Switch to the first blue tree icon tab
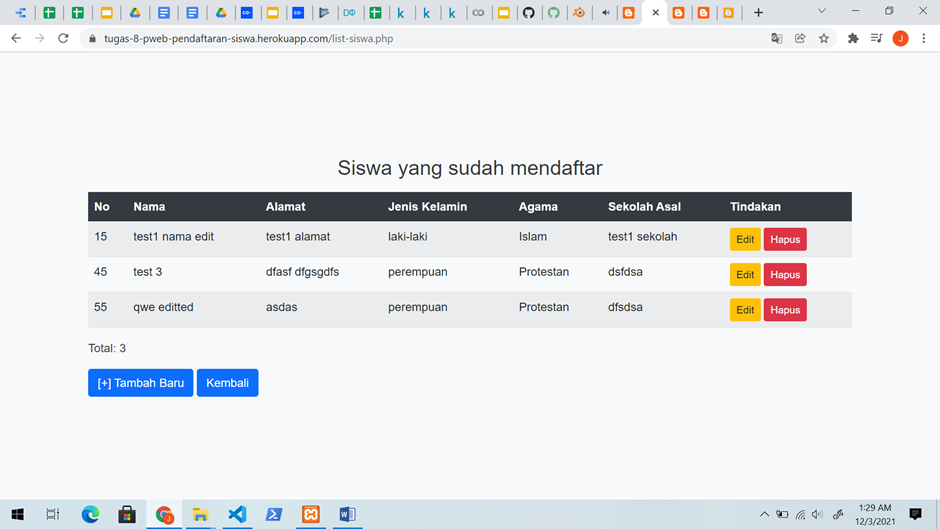This screenshot has width=940, height=529. point(20,13)
